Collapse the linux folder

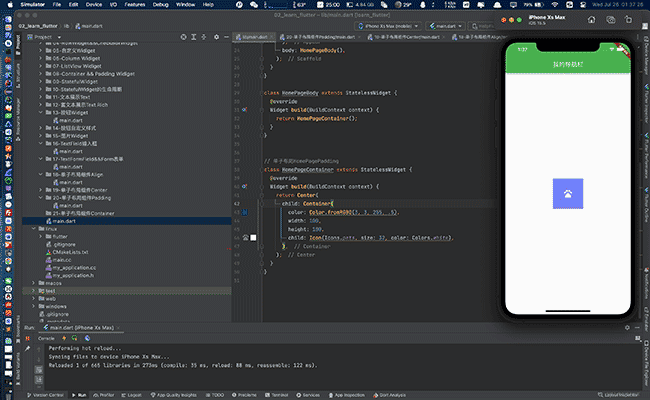(34, 228)
